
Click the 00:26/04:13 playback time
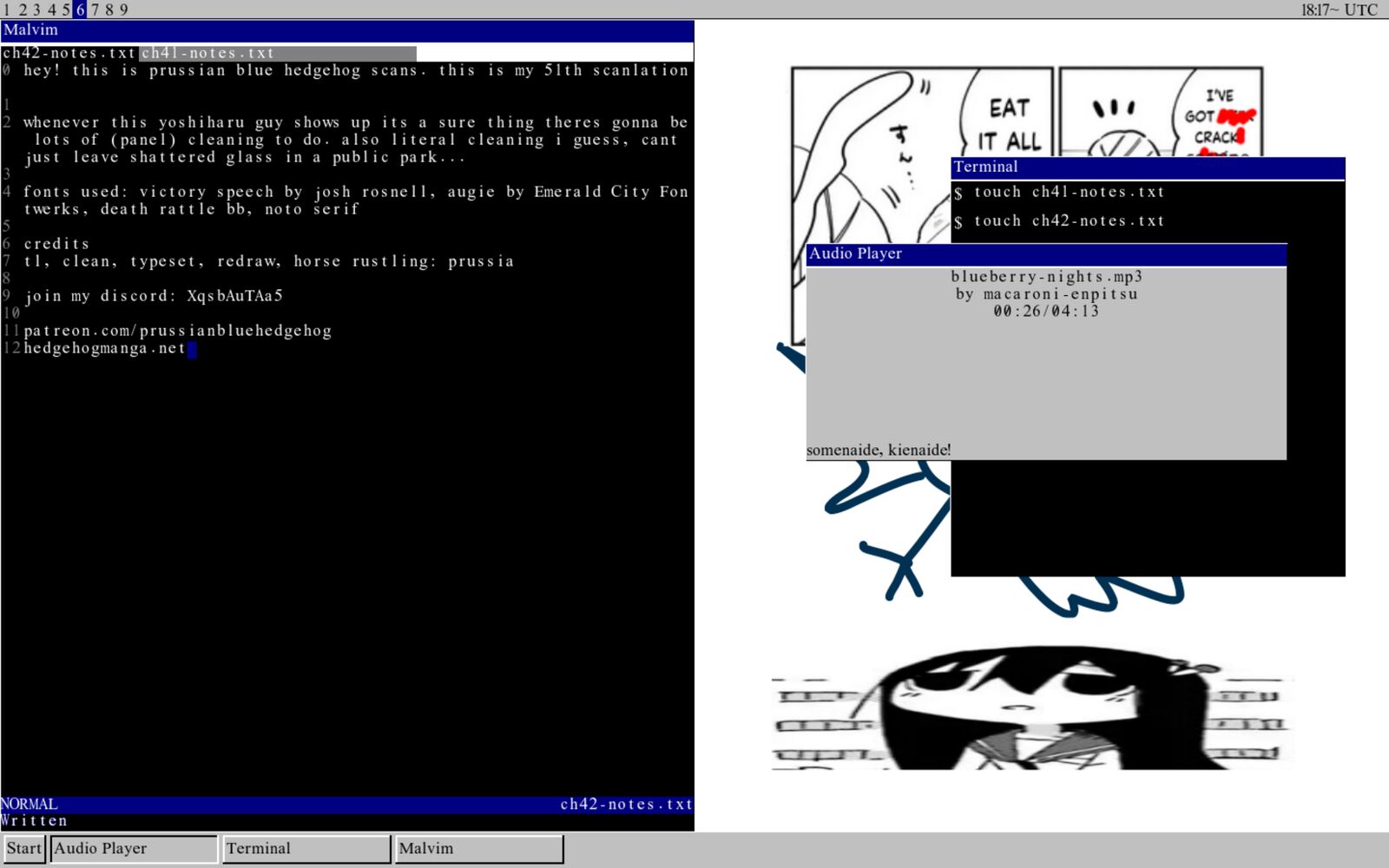1046,311
